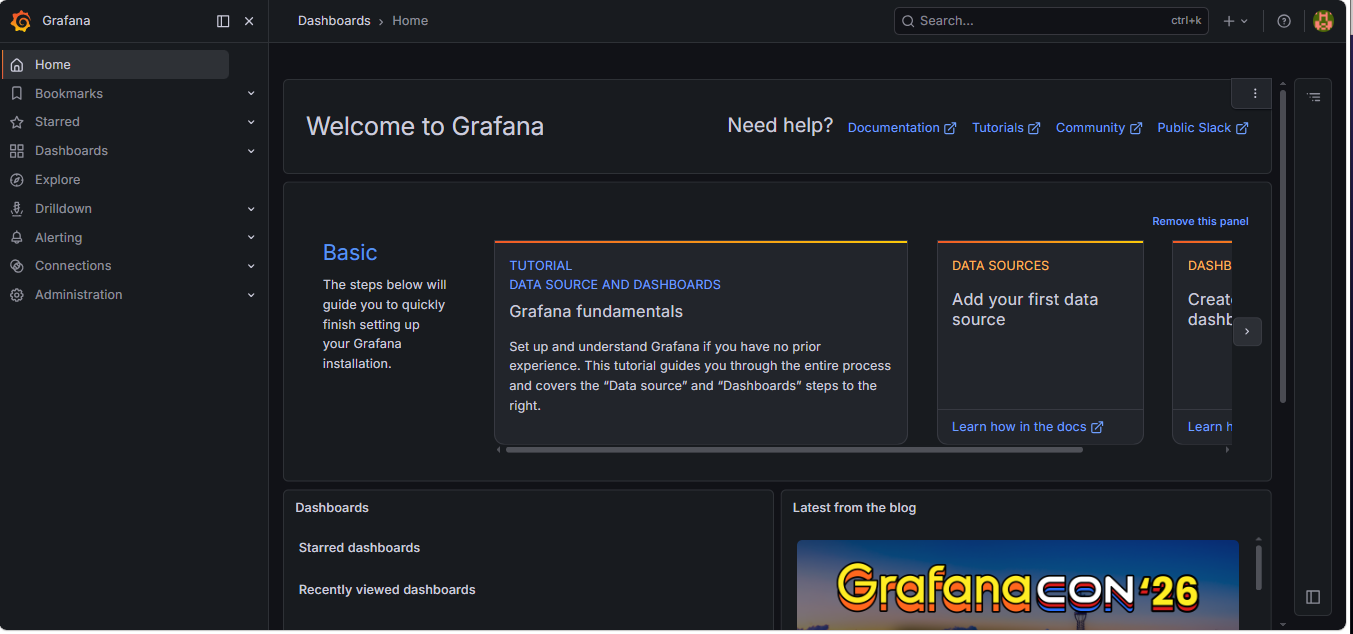Expand the Alerting menu chevron
1353x634 pixels.
tap(251, 238)
